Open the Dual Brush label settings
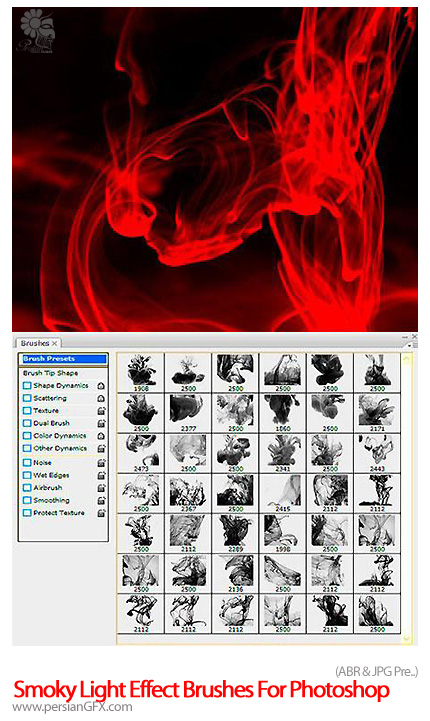This screenshot has width=430, height=721. pos(52,423)
